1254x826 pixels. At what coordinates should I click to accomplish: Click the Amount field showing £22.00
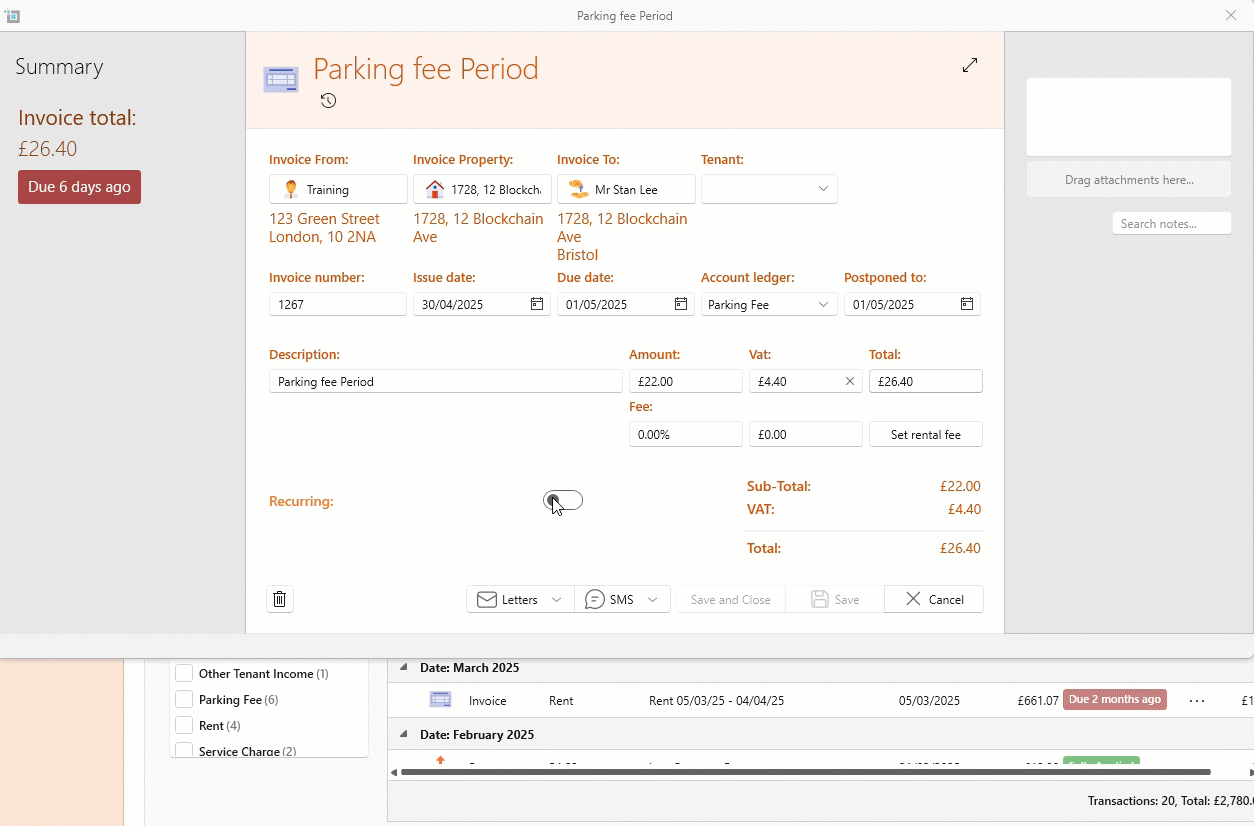coord(686,381)
